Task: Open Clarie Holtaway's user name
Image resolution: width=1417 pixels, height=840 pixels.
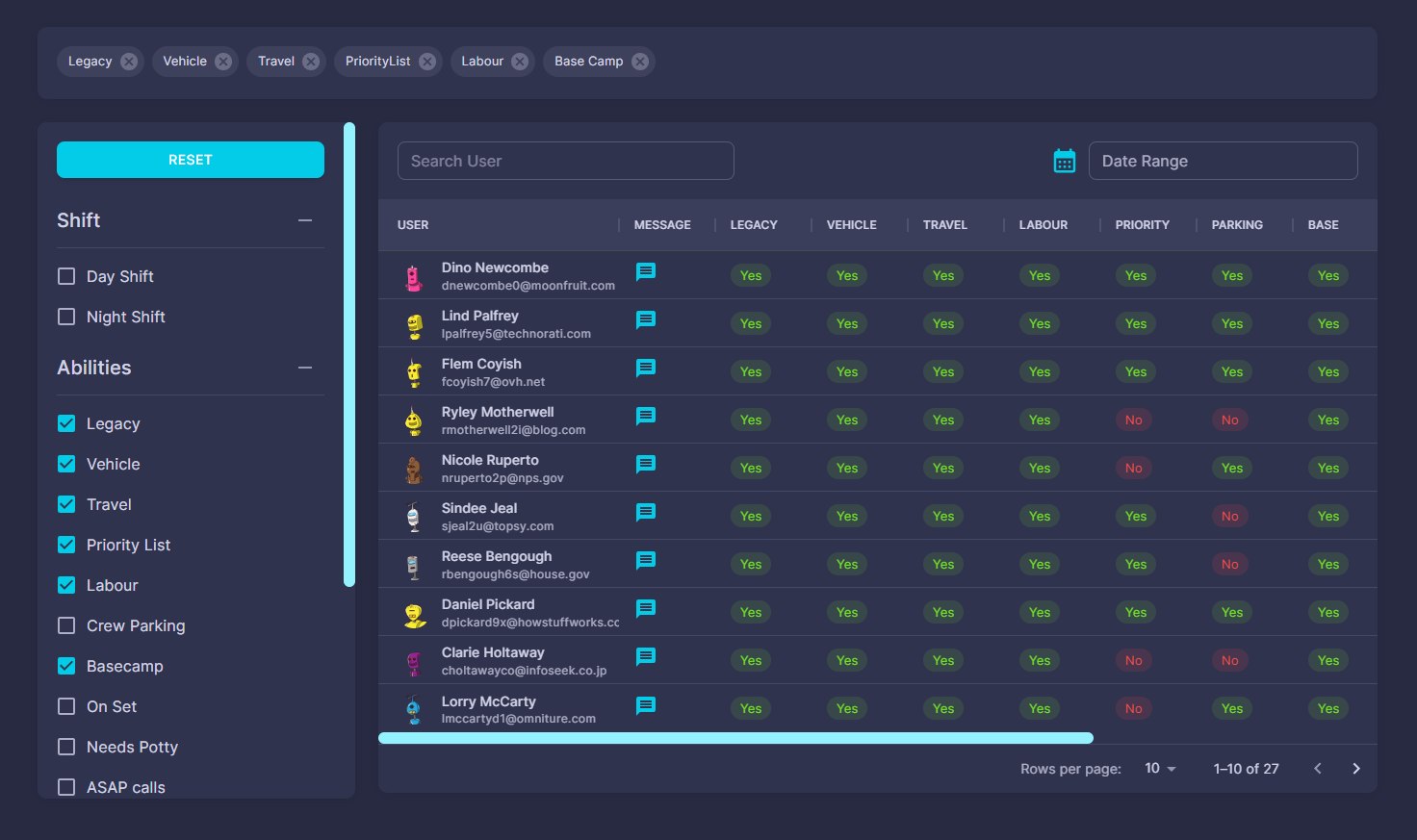Action: (493, 652)
